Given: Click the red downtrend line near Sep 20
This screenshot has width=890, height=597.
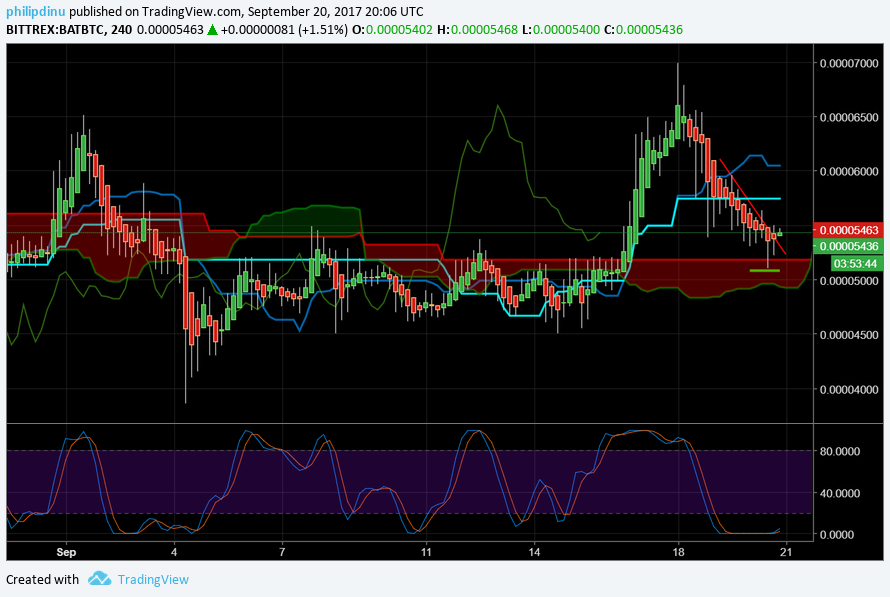Looking at the screenshot, I should (x=753, y=207).
